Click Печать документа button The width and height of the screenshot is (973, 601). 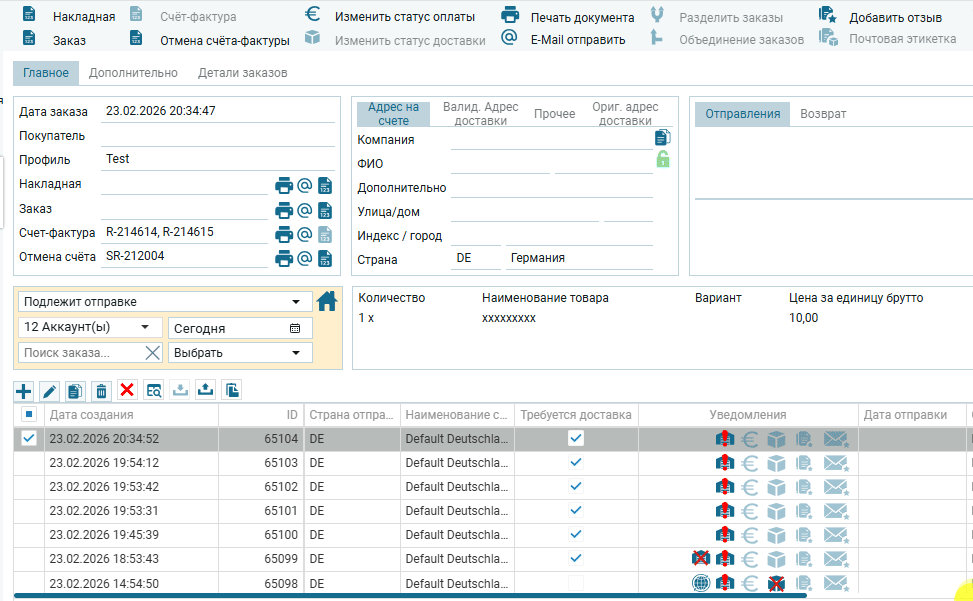(568, 16)
